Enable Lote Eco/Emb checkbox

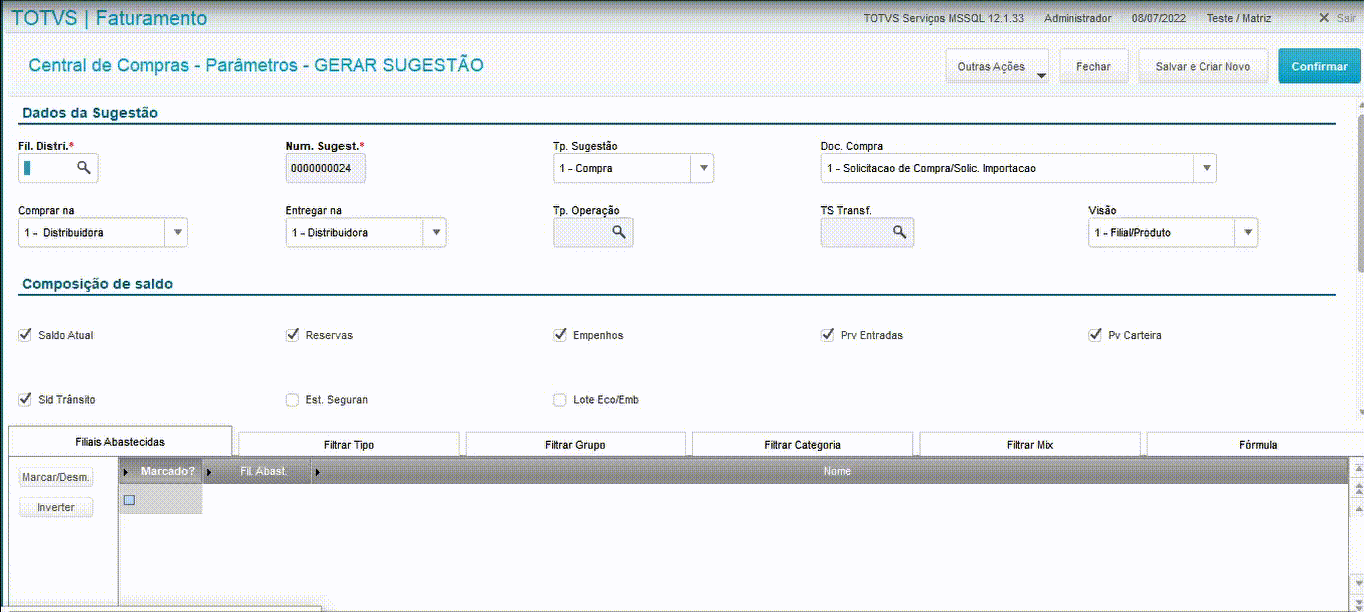(560, 400)
